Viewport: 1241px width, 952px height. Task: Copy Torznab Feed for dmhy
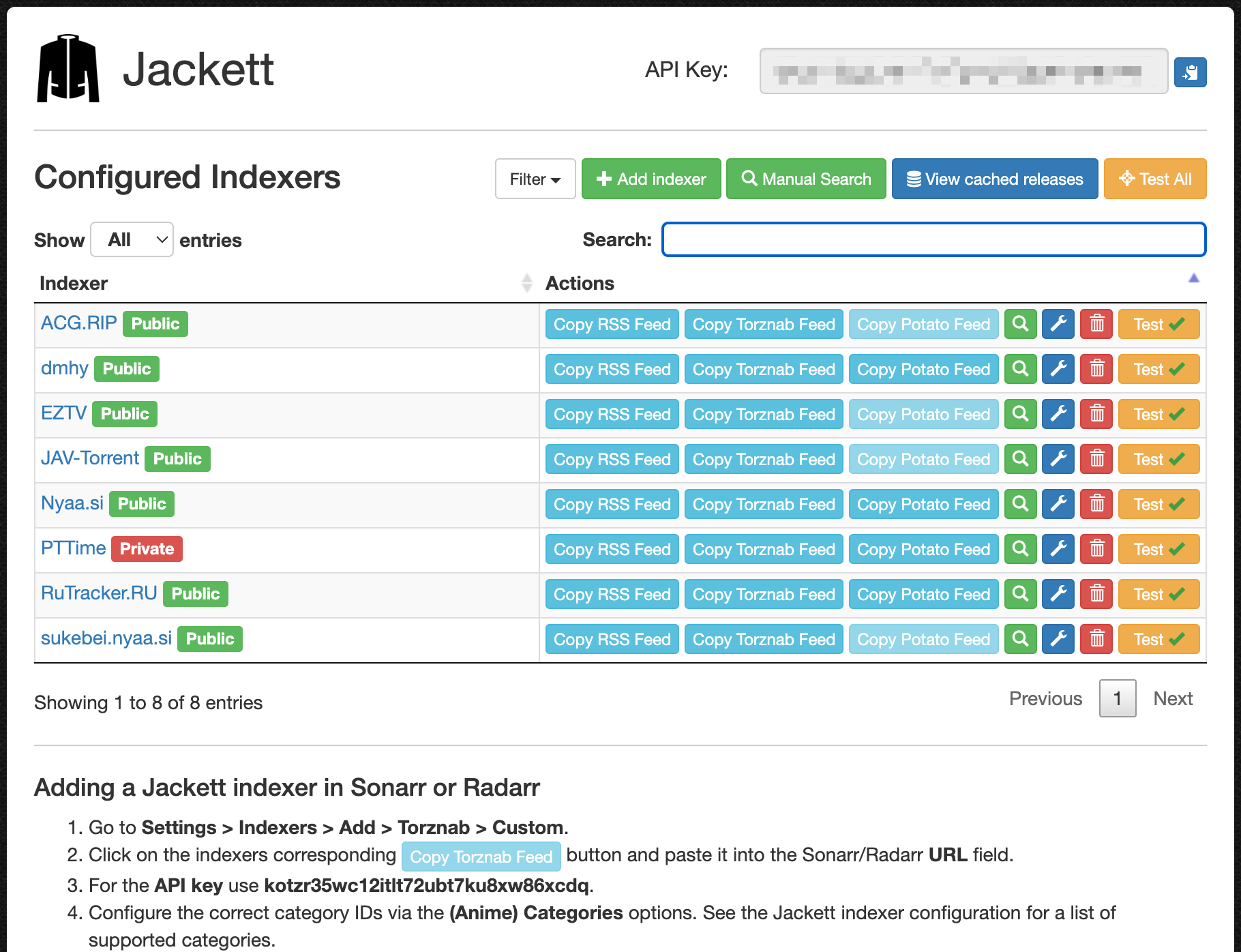(x=764, y=369)
